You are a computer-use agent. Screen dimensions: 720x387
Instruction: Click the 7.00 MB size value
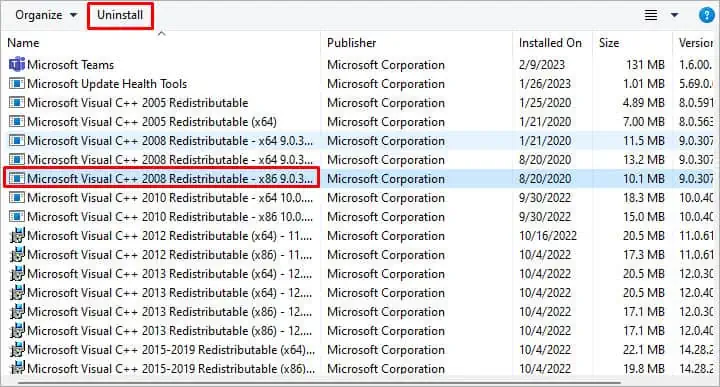643,122
